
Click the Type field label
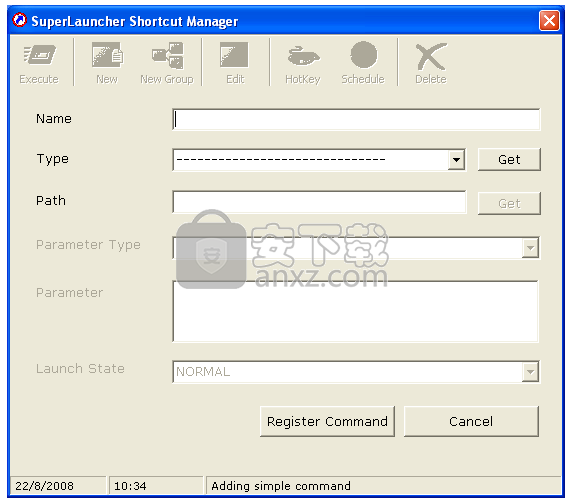[x=53, y=159]
